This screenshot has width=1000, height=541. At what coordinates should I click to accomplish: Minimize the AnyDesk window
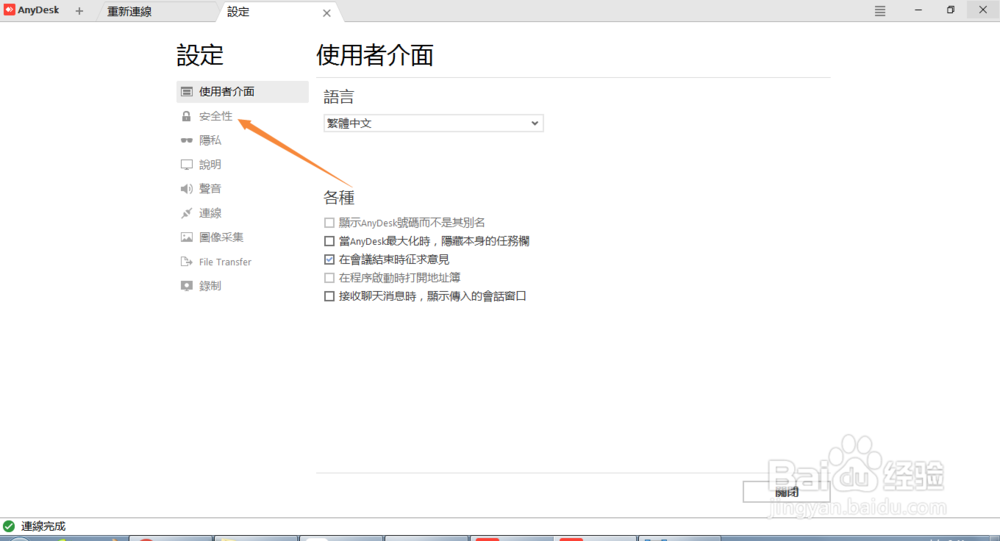pyautogui.click(x=918, y=10)
